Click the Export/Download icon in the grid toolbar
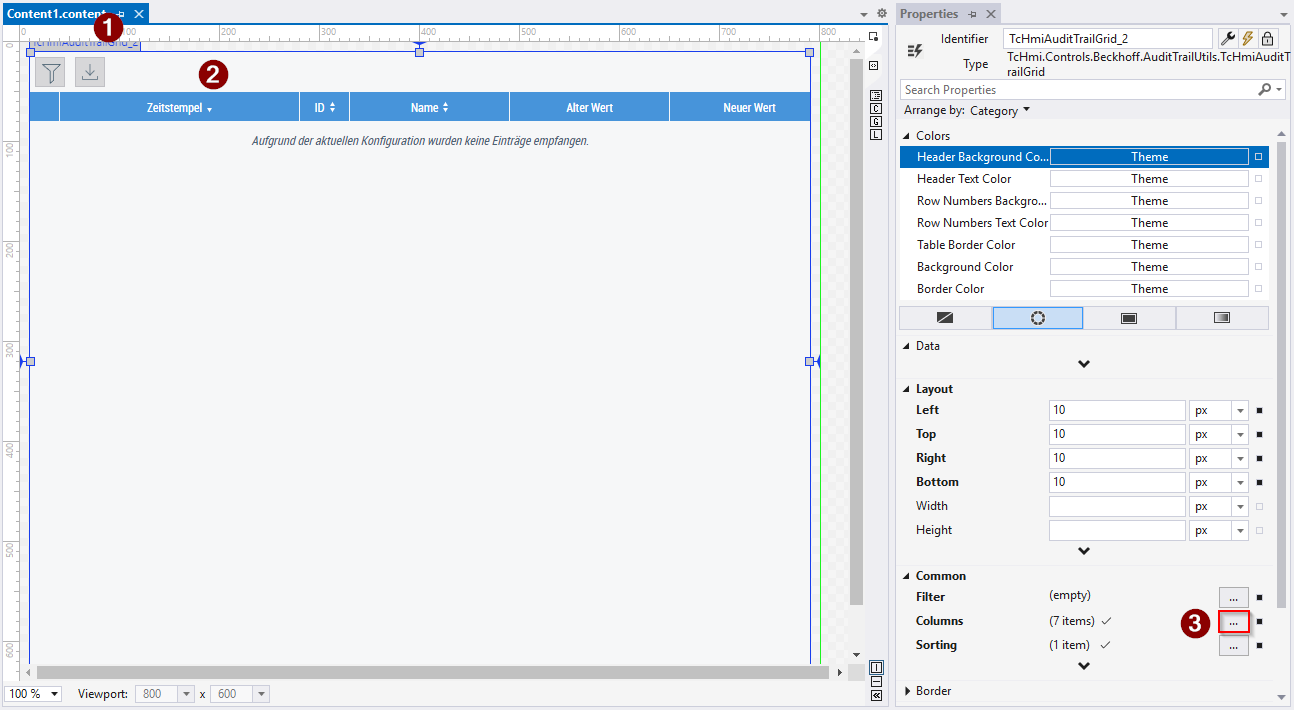 (89, 71)
